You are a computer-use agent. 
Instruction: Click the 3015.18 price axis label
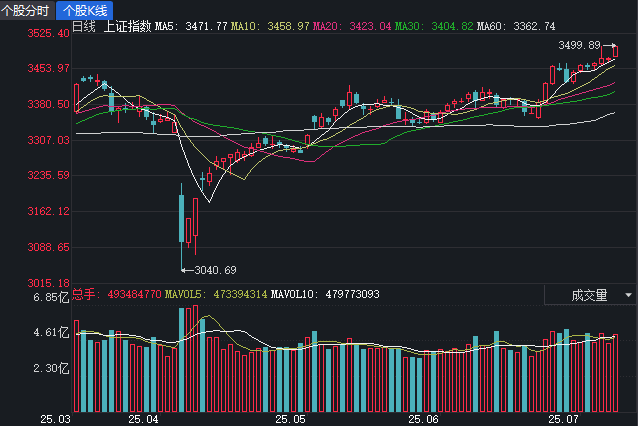tap(48, 283)
